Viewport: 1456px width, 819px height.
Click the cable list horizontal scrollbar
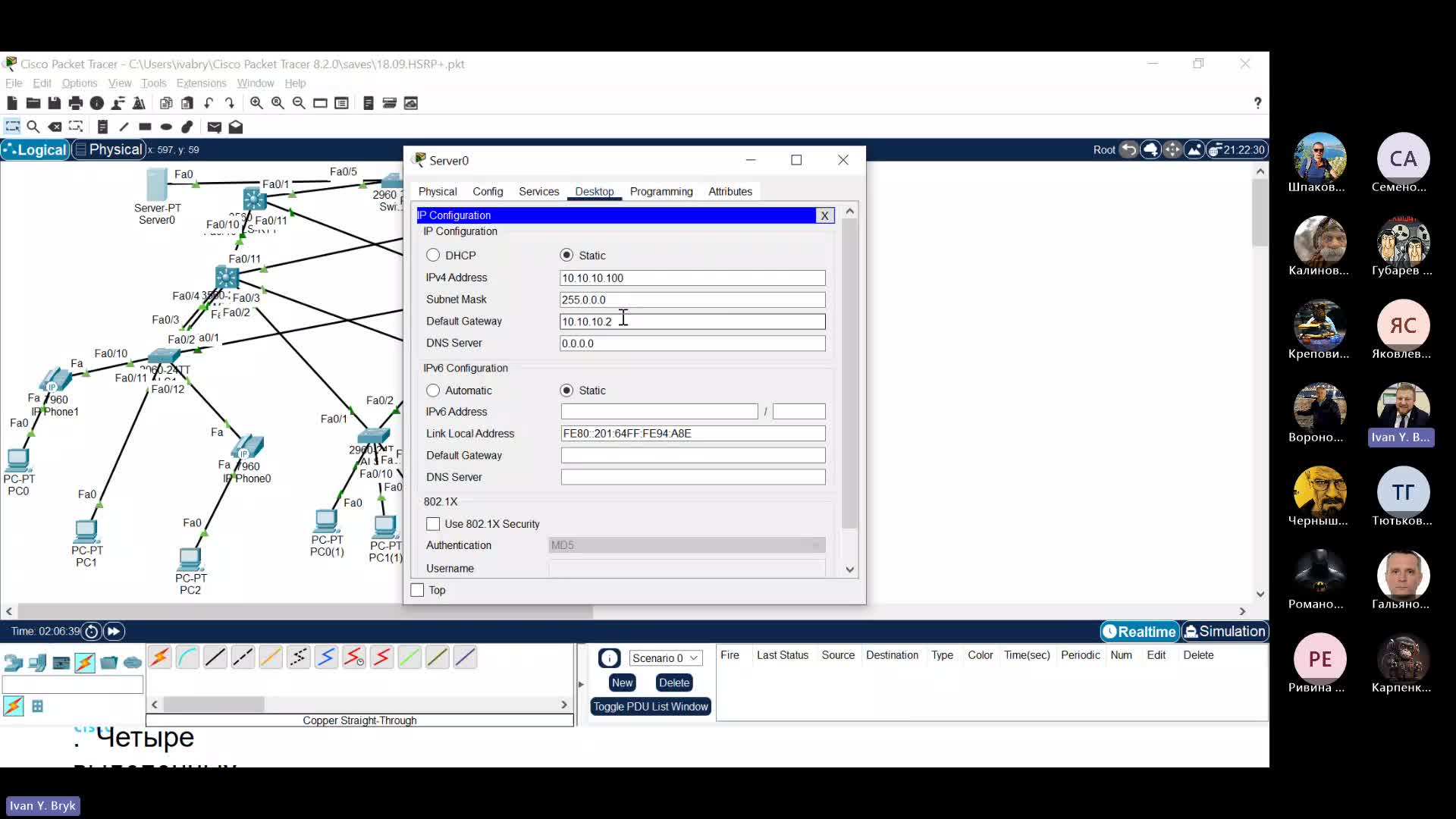[214, 704]
